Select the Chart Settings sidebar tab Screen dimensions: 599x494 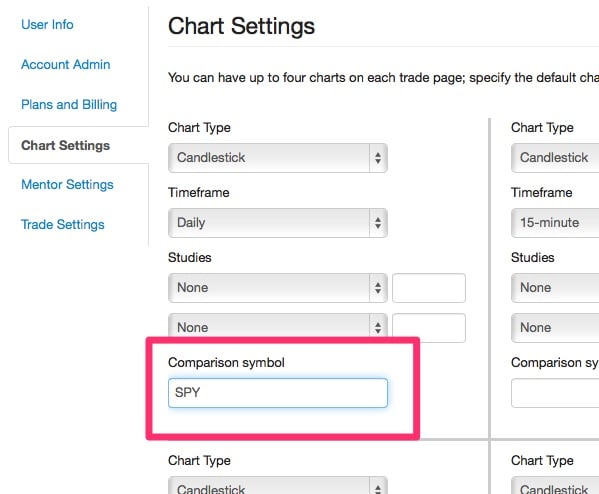65,145
